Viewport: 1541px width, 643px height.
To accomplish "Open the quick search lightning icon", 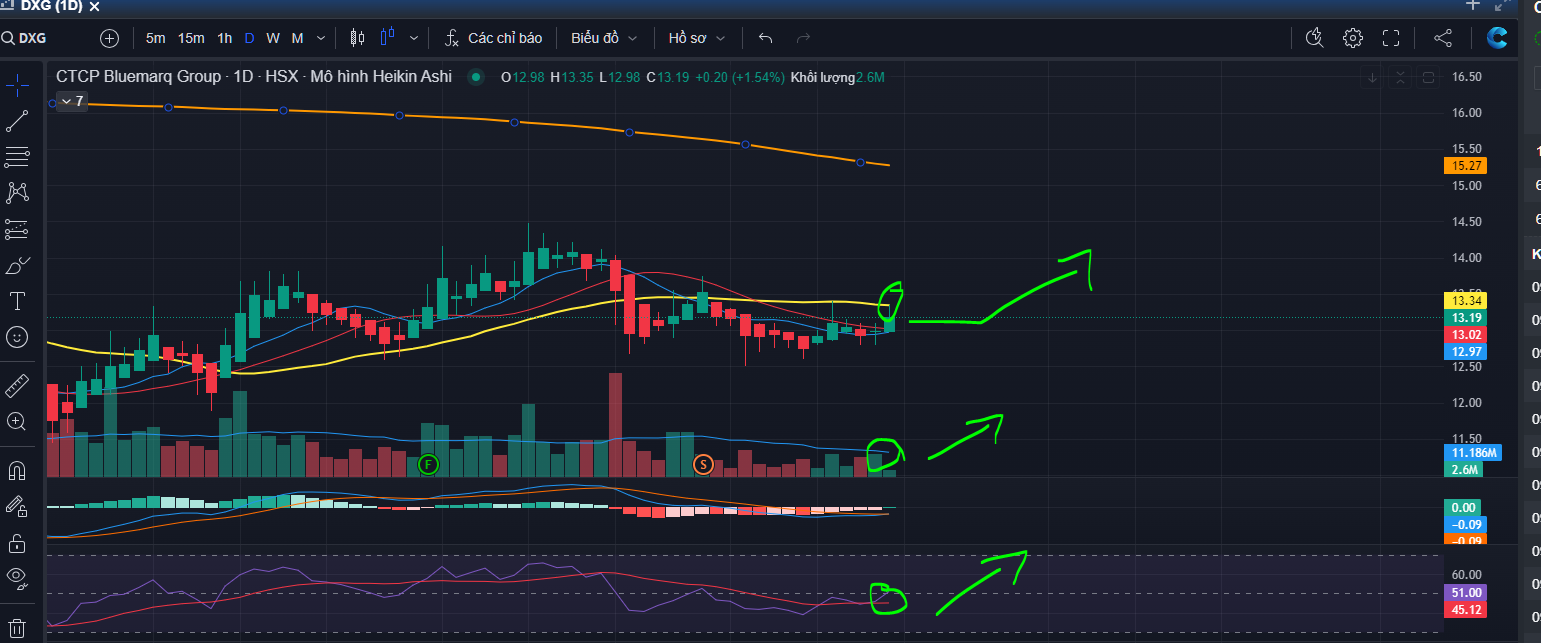I will (x=1315, y=38).
